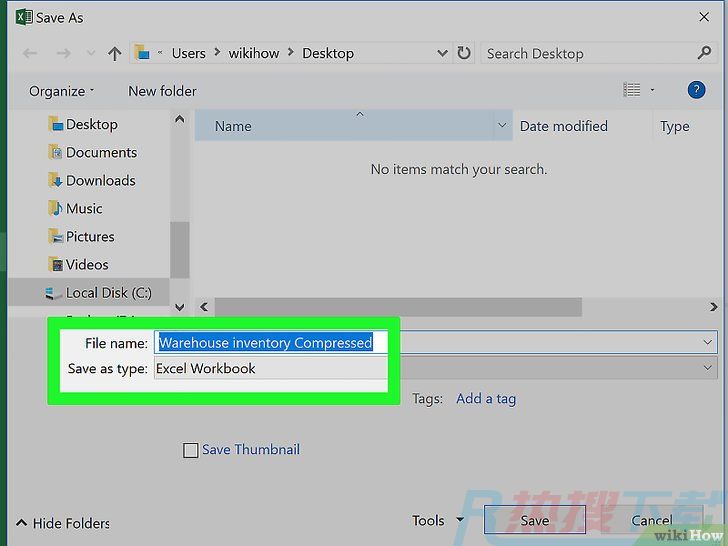
Task: Open the Organize menu
Action: tap(61, 91)
